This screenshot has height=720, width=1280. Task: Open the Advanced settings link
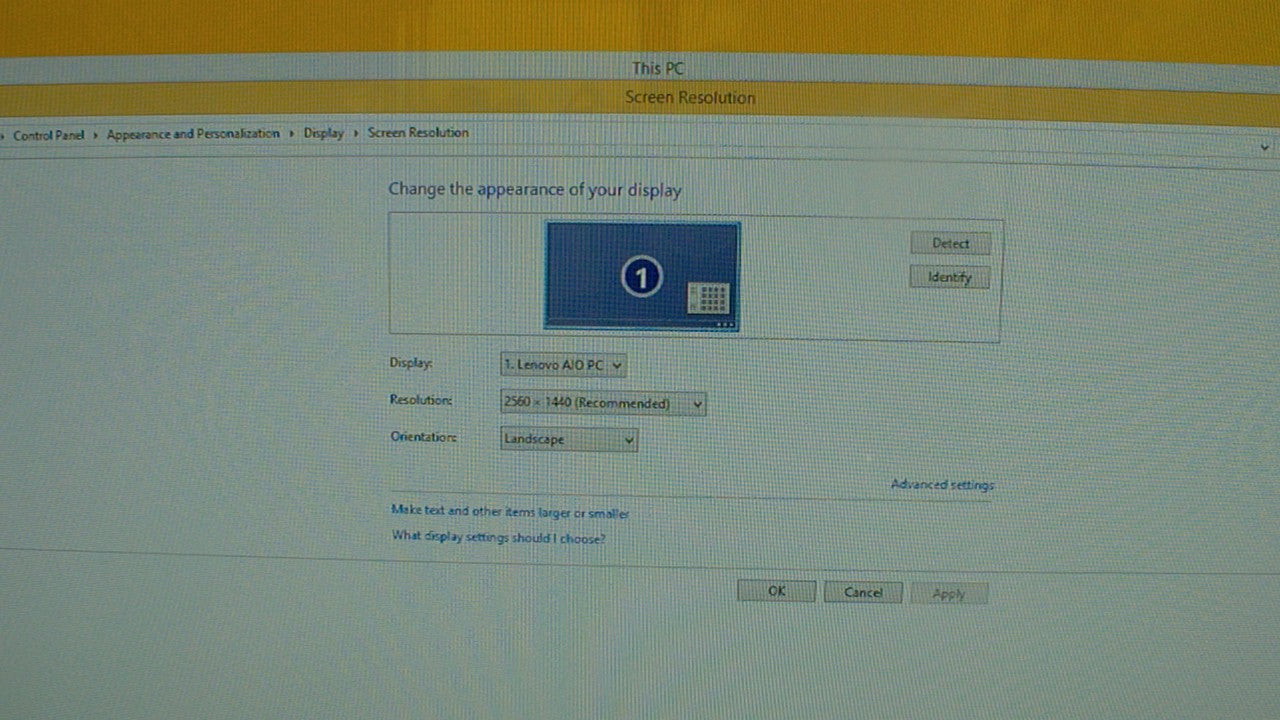tap(942, 485)
